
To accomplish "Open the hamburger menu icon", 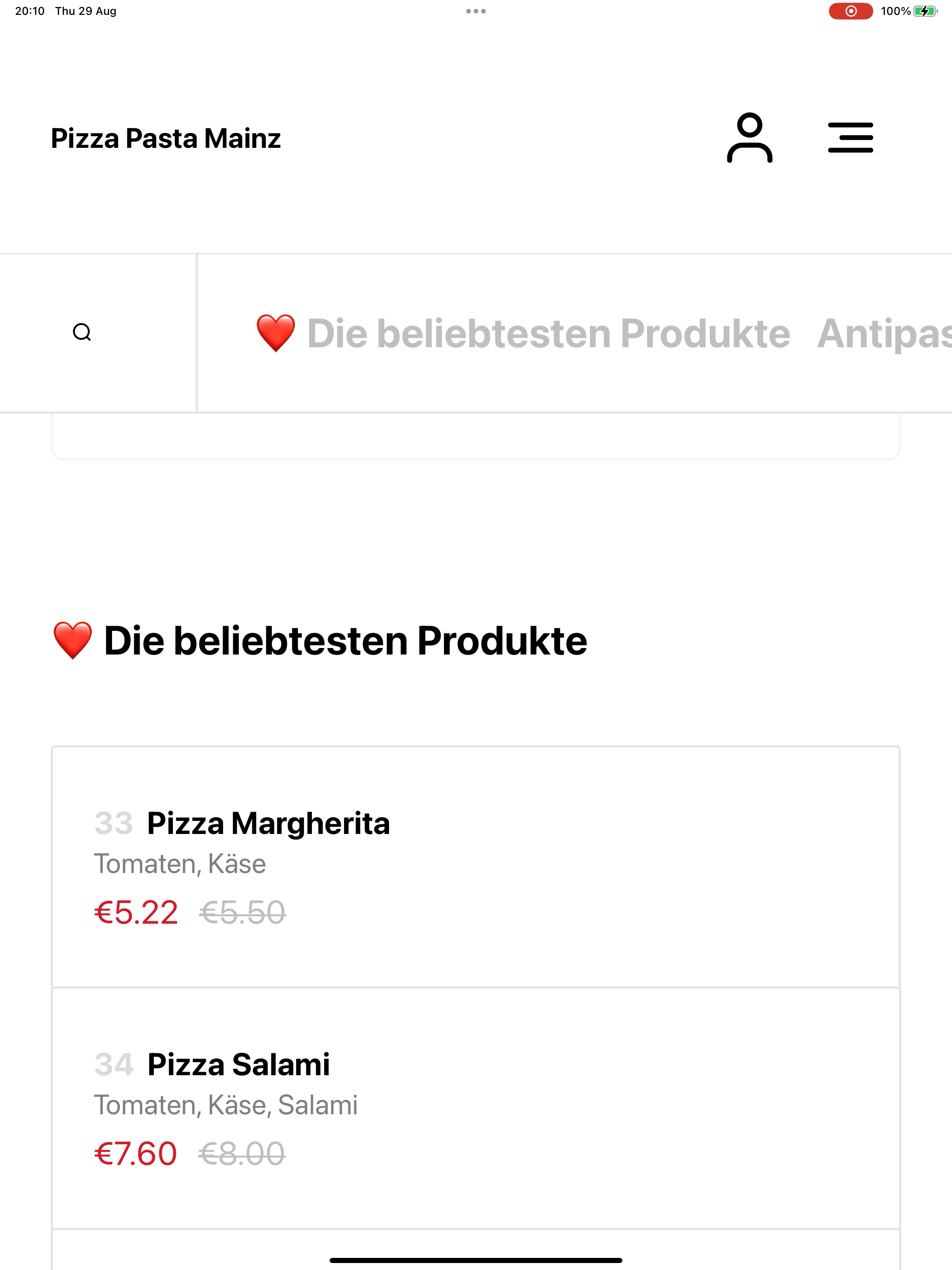I will point(850,138).
